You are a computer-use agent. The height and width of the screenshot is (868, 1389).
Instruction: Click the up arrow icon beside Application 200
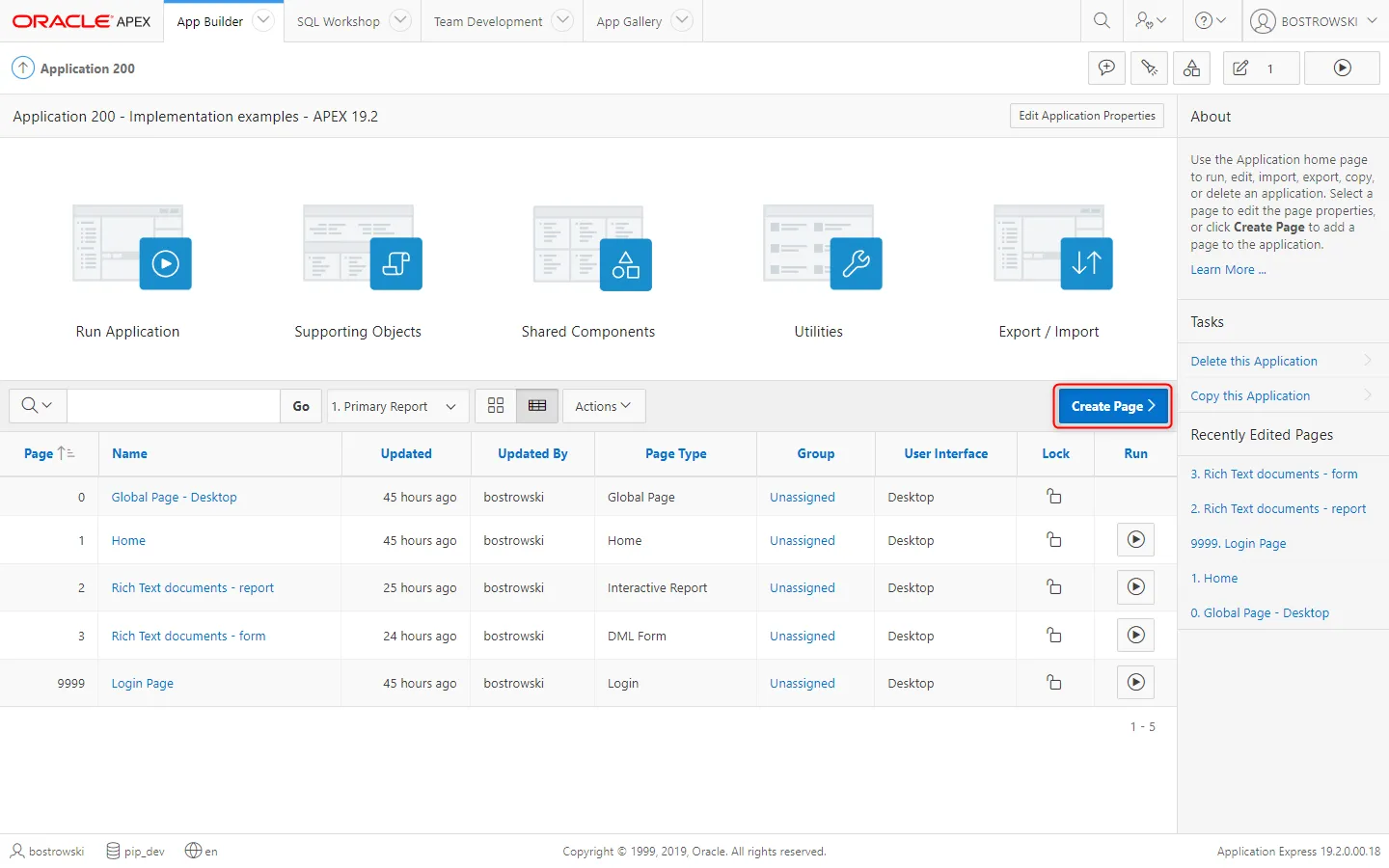coord(22,68)
